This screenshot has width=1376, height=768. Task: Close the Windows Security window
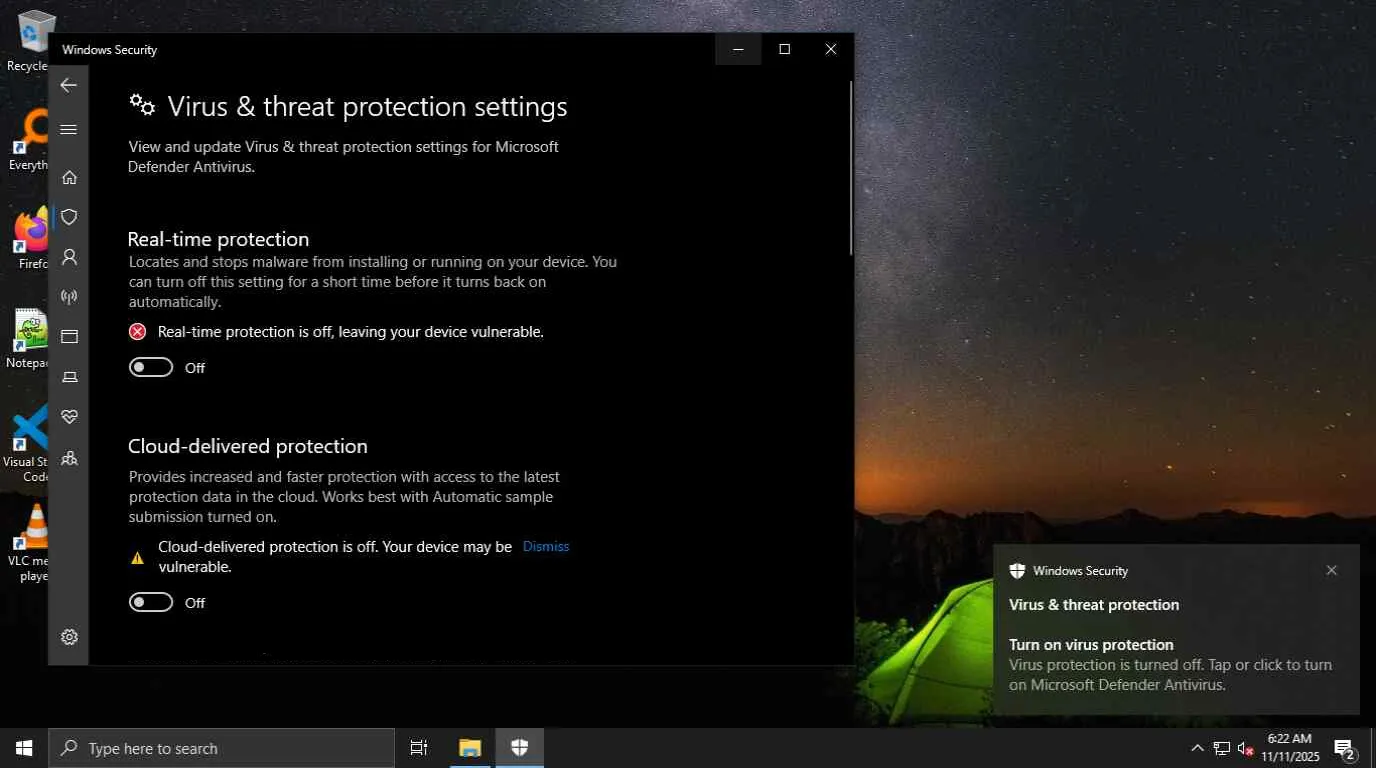click(x=831, y=49)
